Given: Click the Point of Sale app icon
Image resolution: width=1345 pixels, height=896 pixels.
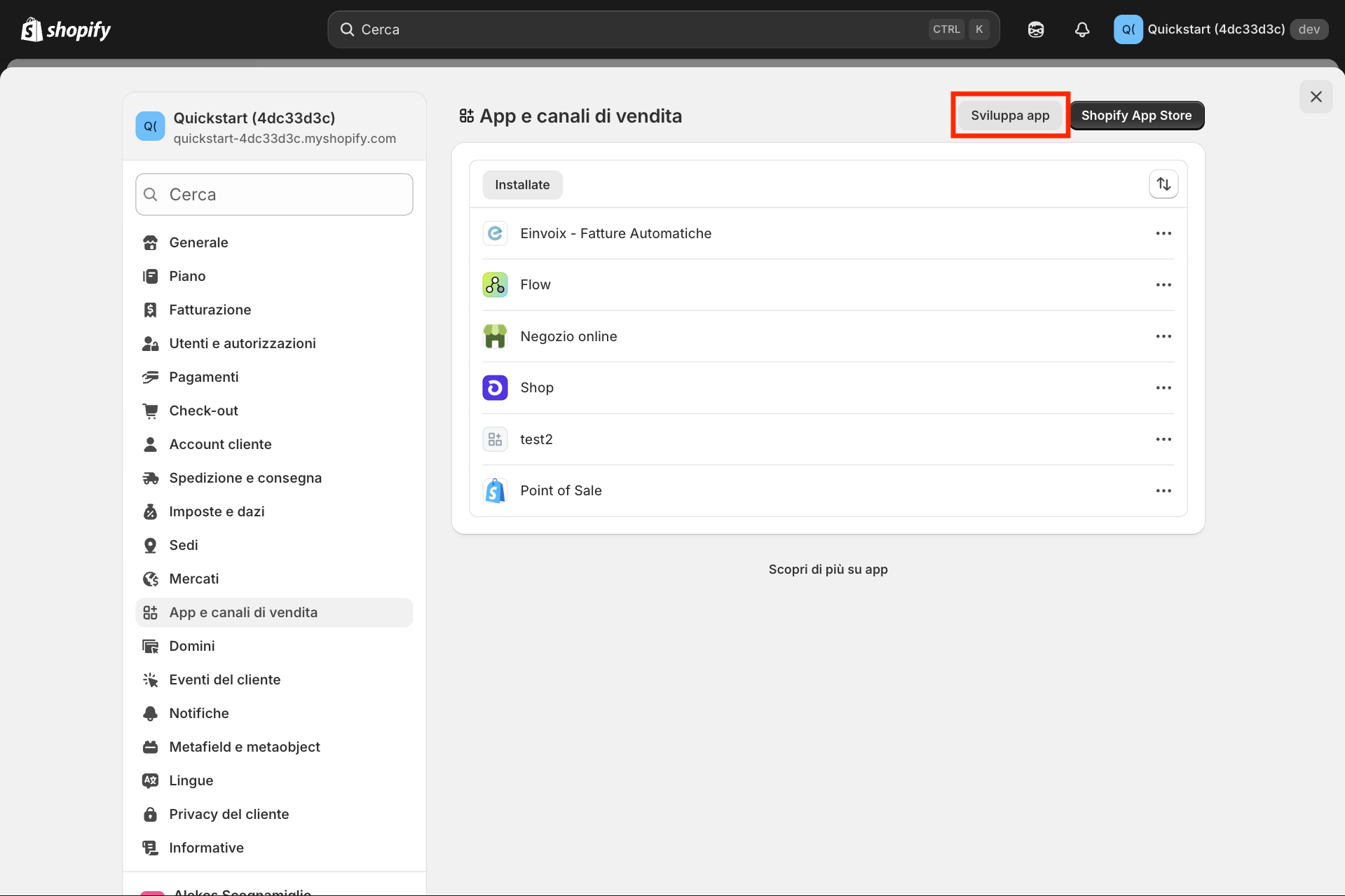Looking at the screenshot, I should pos(495,491).
